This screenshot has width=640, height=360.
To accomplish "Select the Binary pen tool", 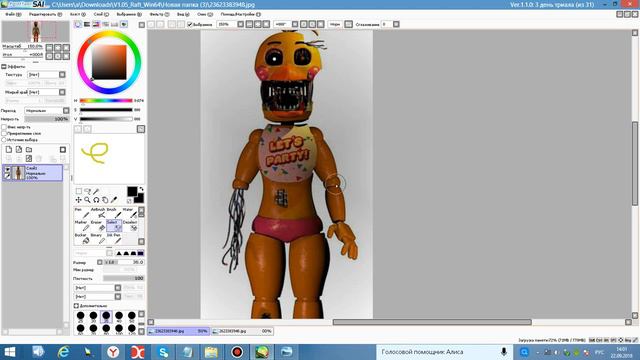I will (98, 239).
